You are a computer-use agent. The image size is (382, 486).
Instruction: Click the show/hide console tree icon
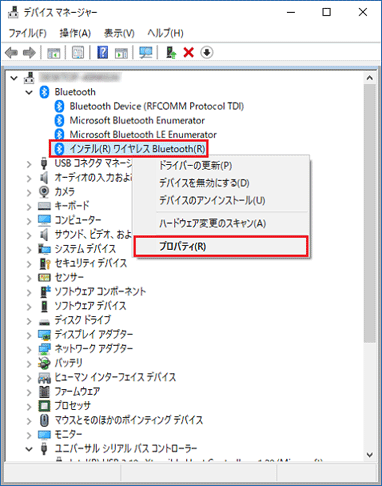pyautogui.click(x=53, y=53)
